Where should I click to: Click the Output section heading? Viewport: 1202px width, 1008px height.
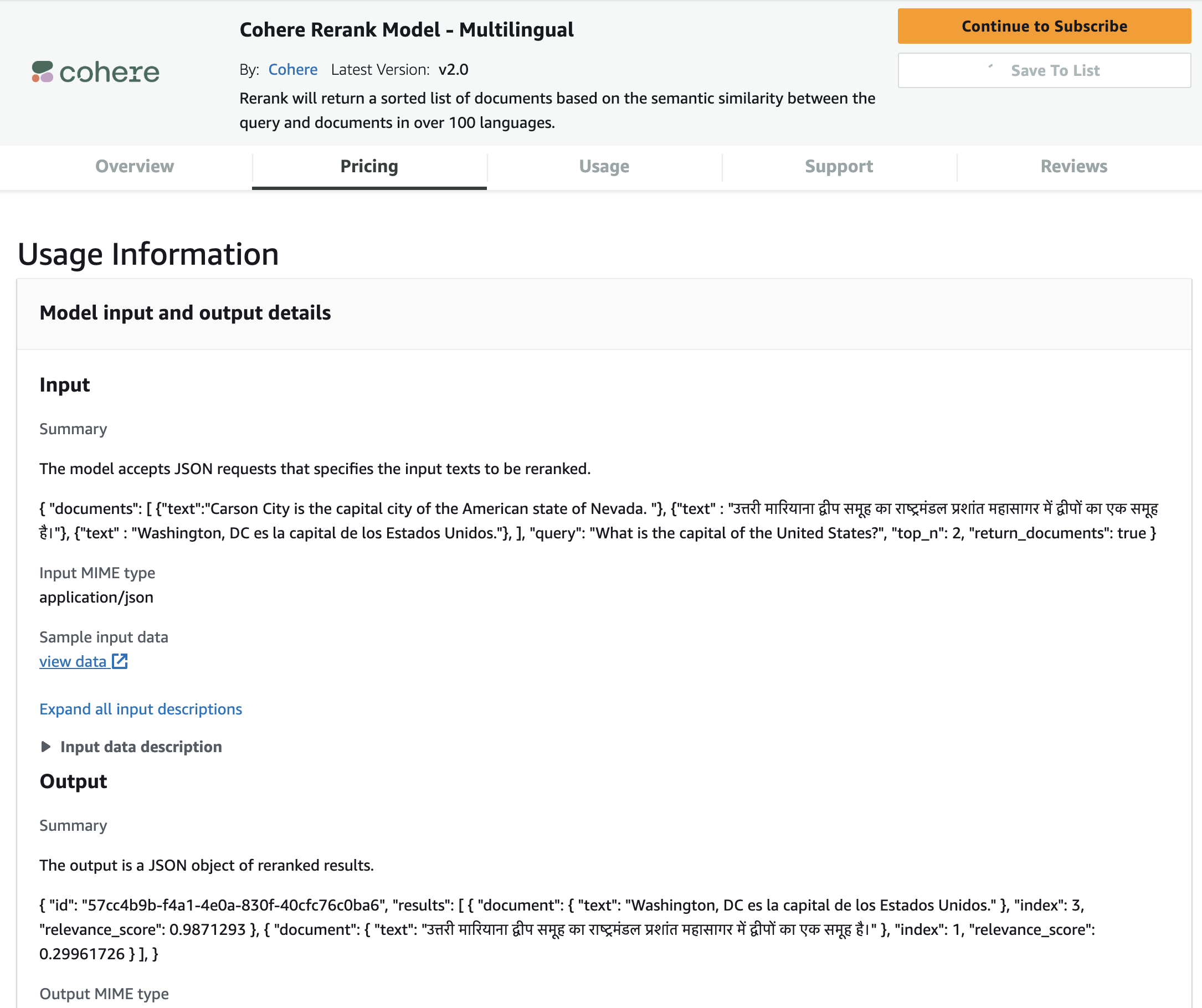[73, 781]
